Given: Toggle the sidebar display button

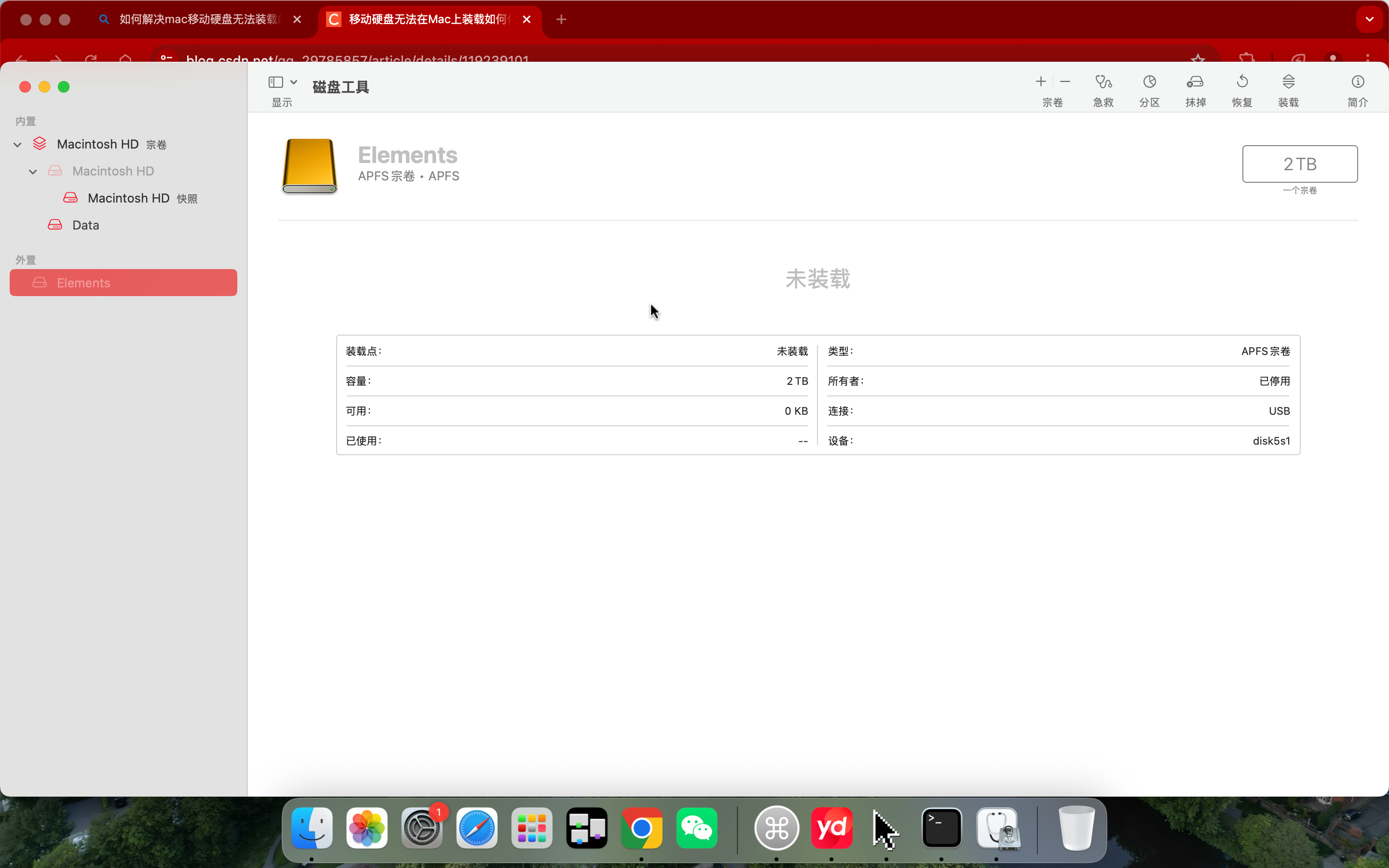Looking at the screenshot, I should [x=275, y=82].
